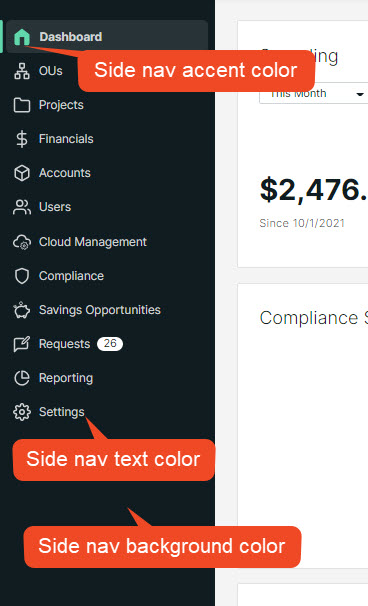Expand the This Month period dropdown
This screenshot has width=368, height=606.
coord(313,94)
